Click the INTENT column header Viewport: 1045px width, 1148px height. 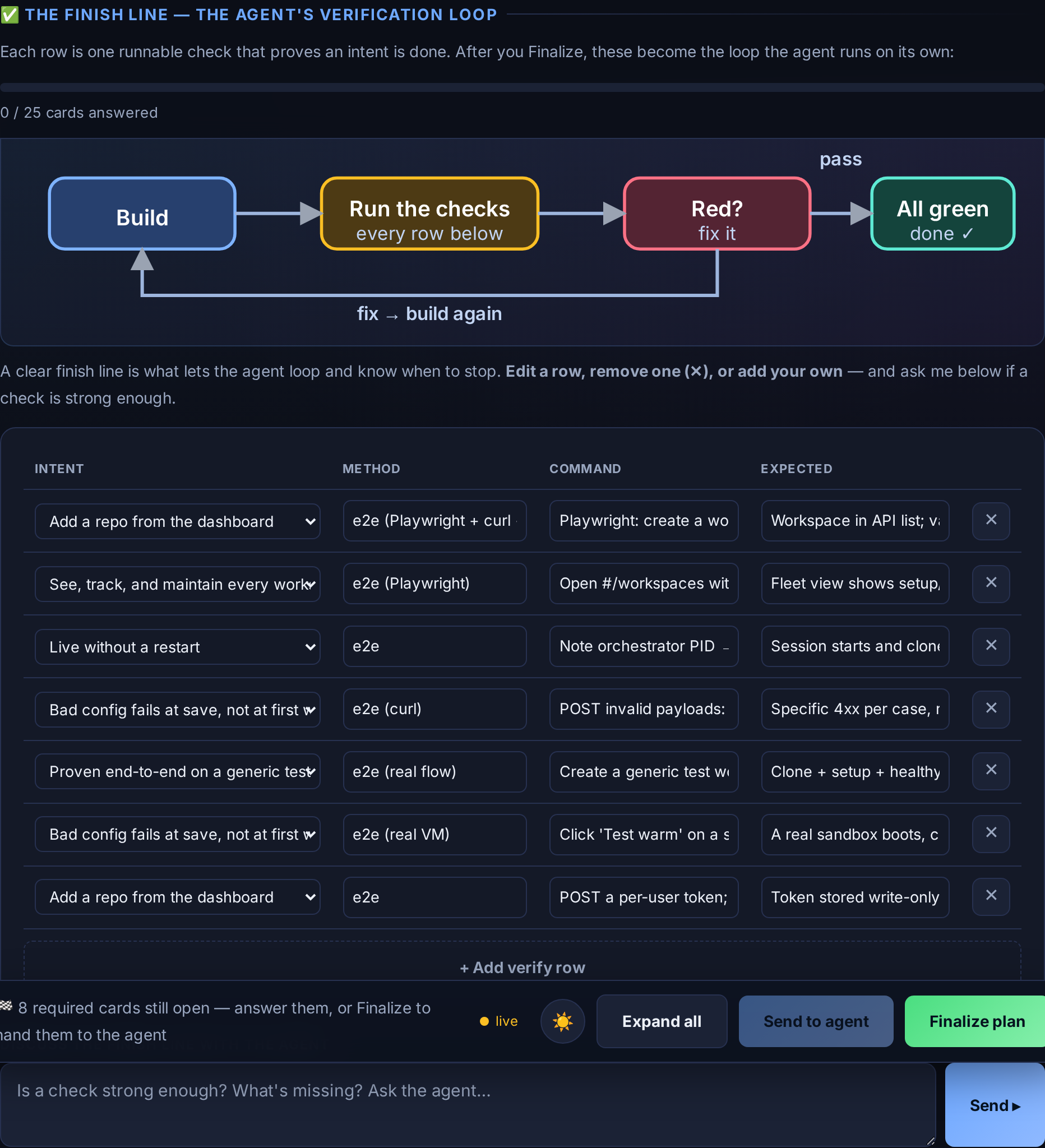[59, 469]
